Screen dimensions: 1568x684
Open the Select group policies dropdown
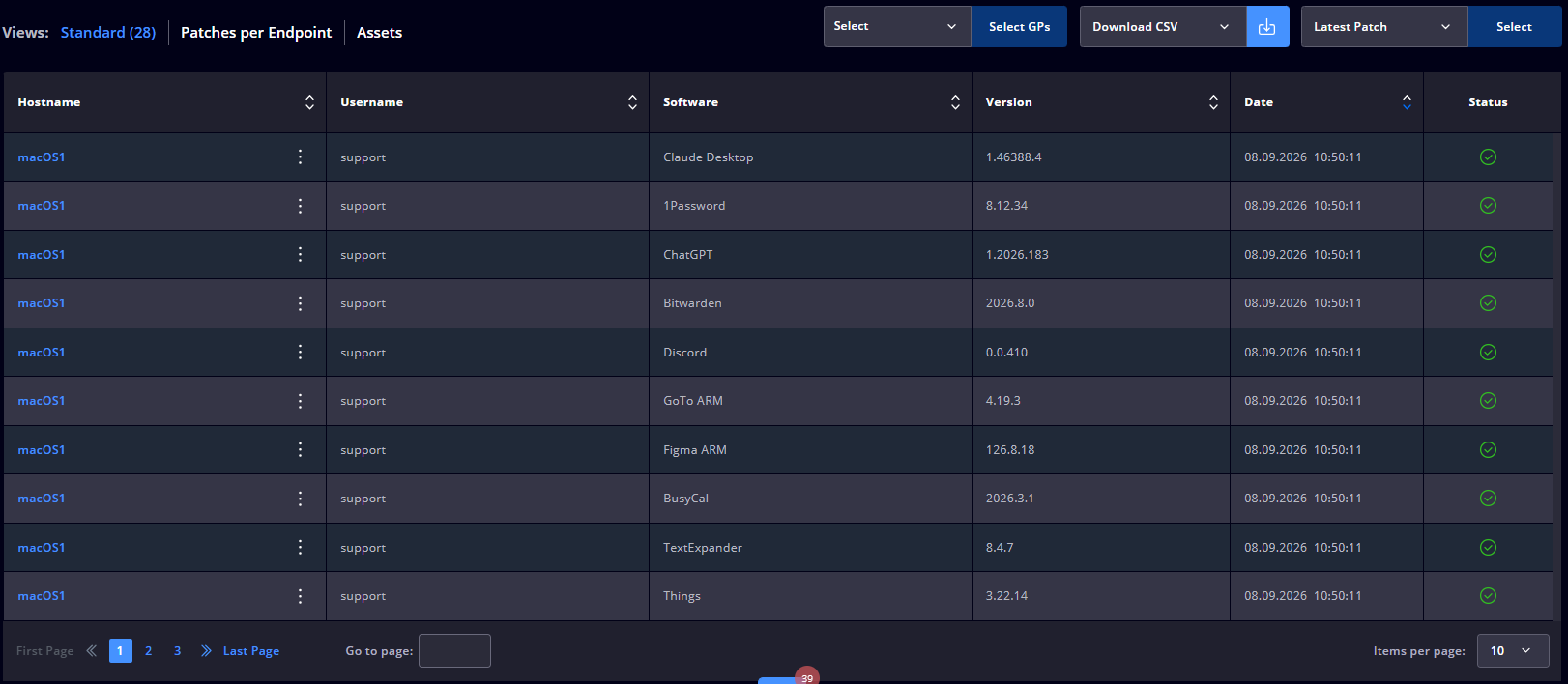[x=897, y=27]
